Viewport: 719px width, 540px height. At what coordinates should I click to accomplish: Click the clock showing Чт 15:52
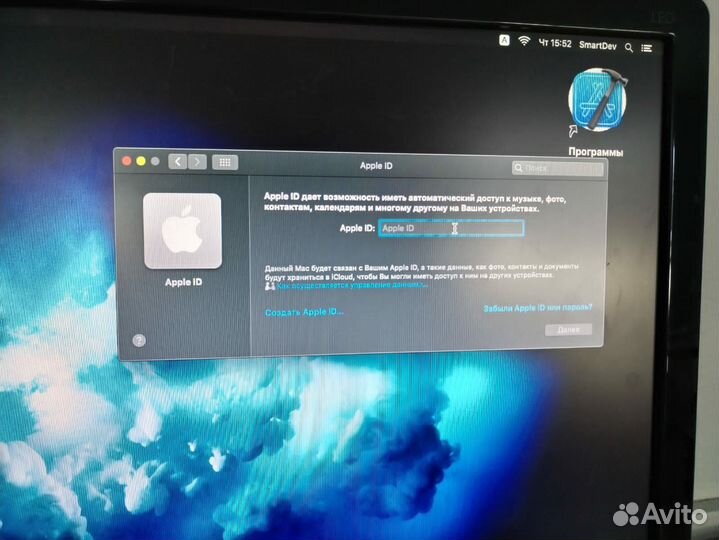[x=555, y=43]
